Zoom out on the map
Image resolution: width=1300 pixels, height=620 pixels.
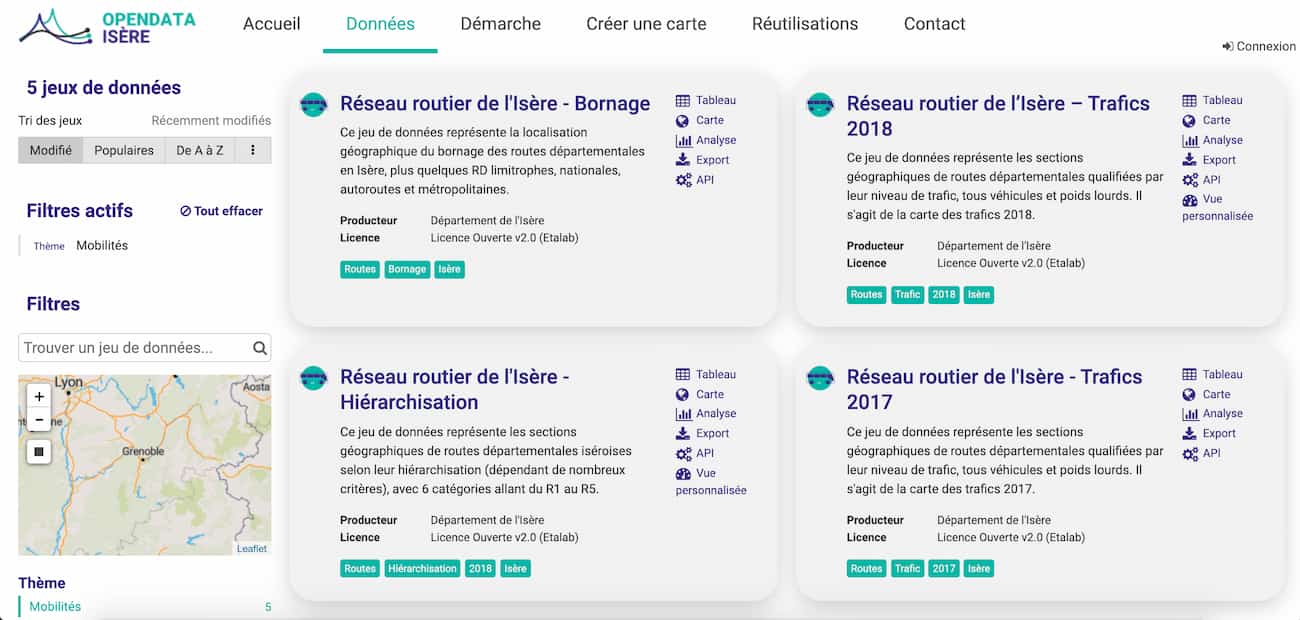(39, 420)
